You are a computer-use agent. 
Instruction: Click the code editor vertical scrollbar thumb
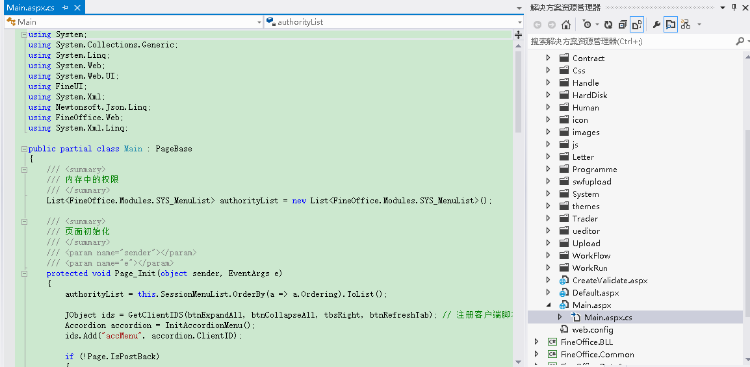pyautogui.click(x=518, y=91)
